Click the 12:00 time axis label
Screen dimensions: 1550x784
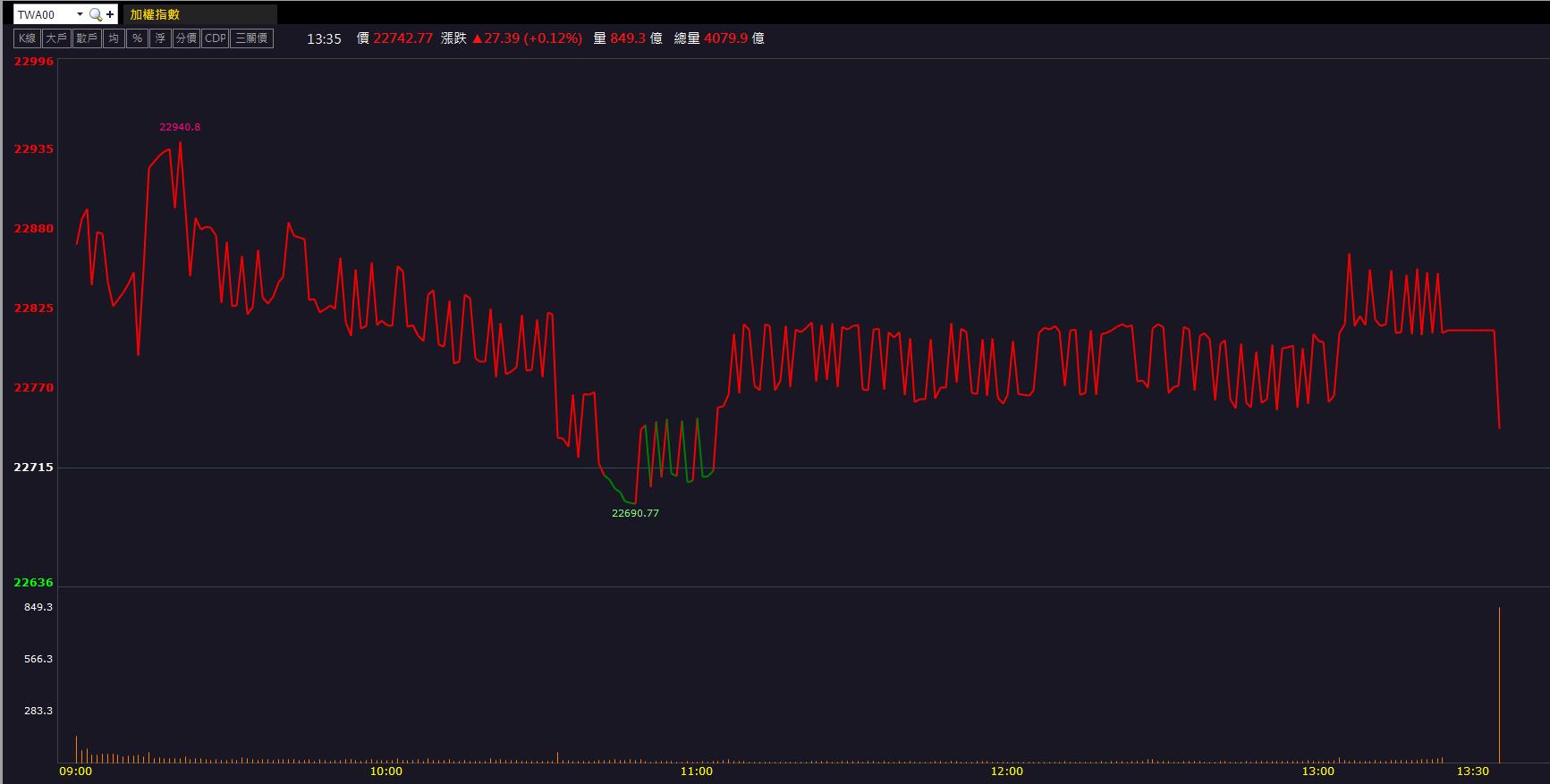tap(1007, 771)
